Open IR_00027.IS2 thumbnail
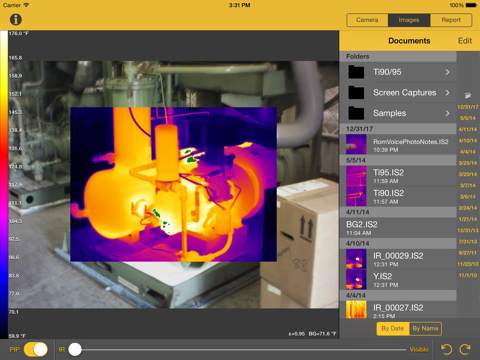480x360 pixels. pyautogui.click(x=356, y=309)
